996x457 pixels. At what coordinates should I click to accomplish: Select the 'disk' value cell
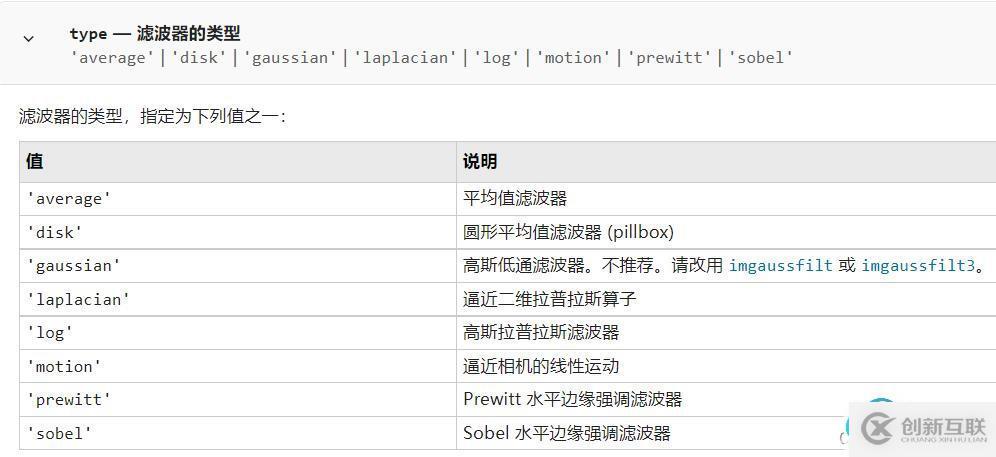click(x=238, y=233)
